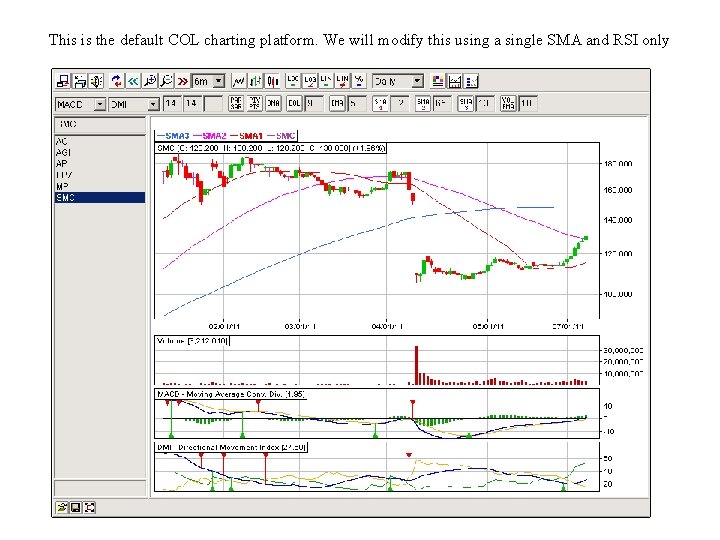The height and width of the screenshot is (540, 720).
Task: Switch to bar chart style icon
Action: (x=255, y=81)
